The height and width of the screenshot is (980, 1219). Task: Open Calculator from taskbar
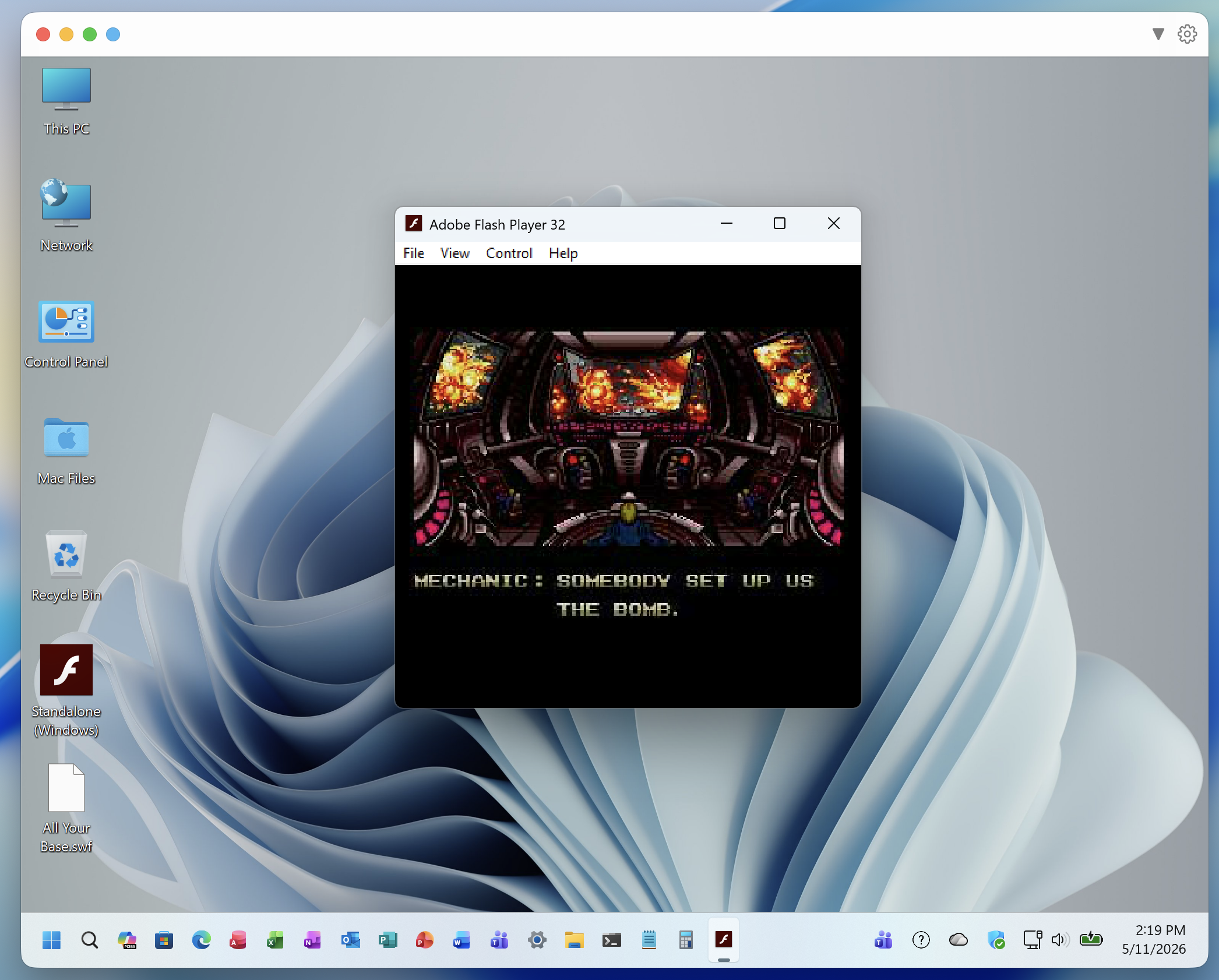pos(686,940)
